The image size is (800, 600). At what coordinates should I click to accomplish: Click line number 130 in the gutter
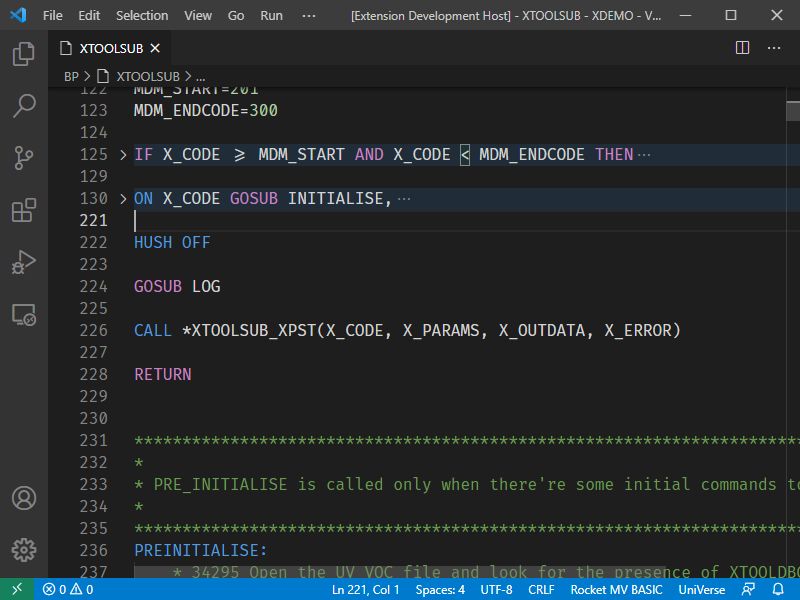94,198
